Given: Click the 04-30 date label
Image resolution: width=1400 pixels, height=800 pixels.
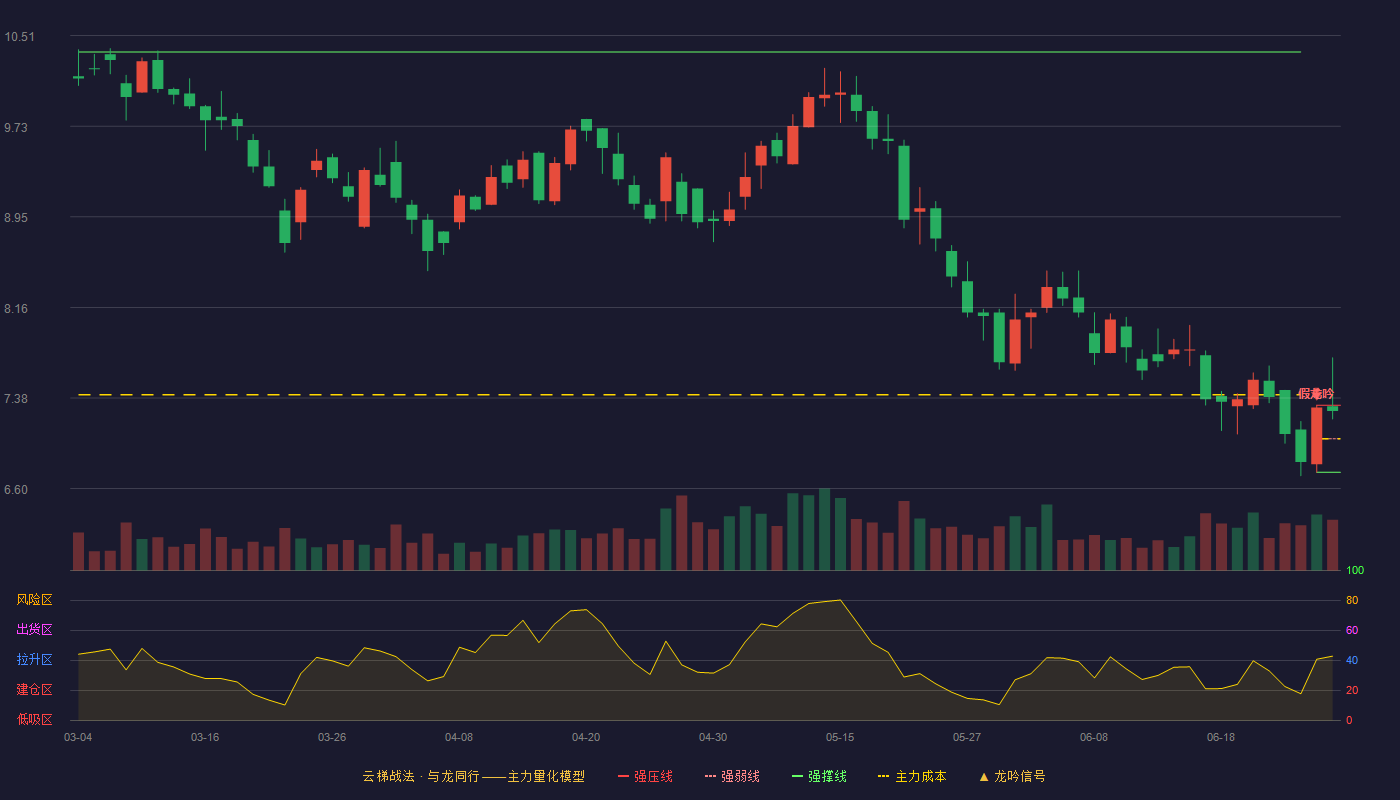Looking at the screenshot, I should pyautogui.click(x=713, y=737).
